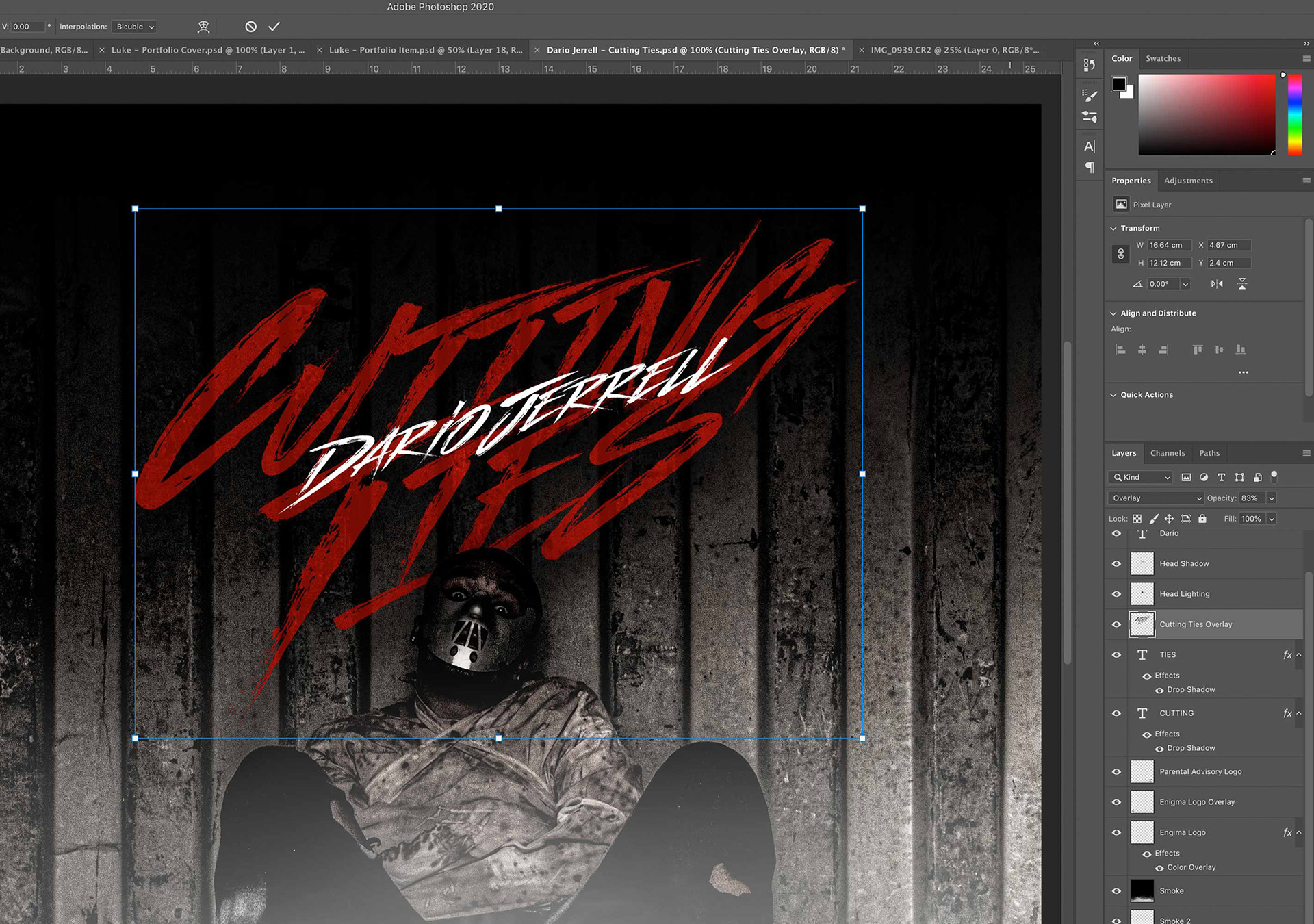The image size is (1314, 924).
Task: Open the IMG_0939.CR2 document tab
Action: [x=955, y=50]
